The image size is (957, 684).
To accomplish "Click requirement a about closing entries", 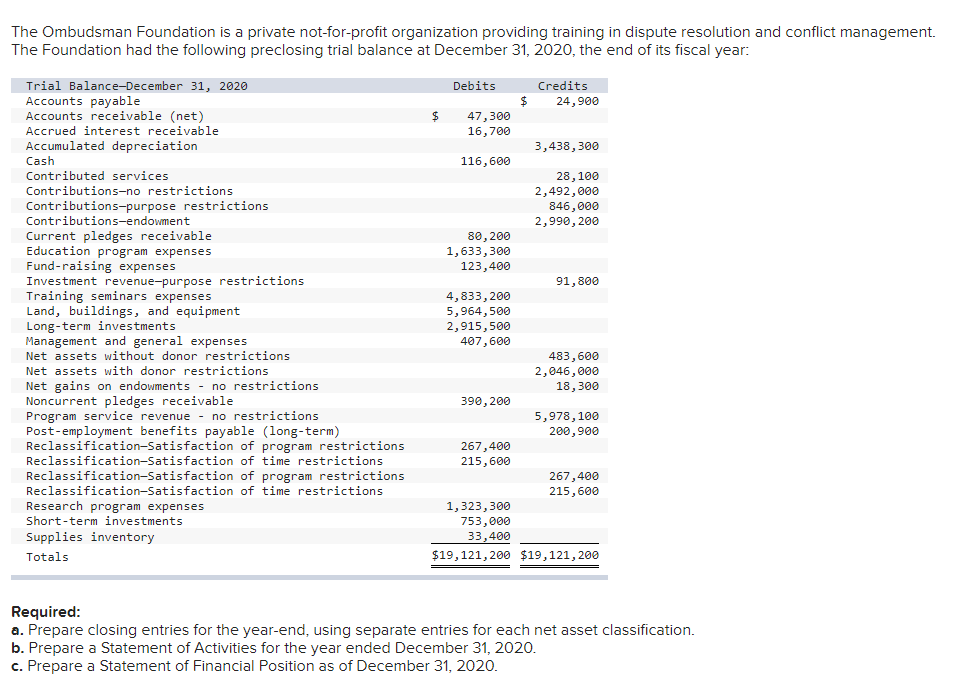I will click(353, 630).
